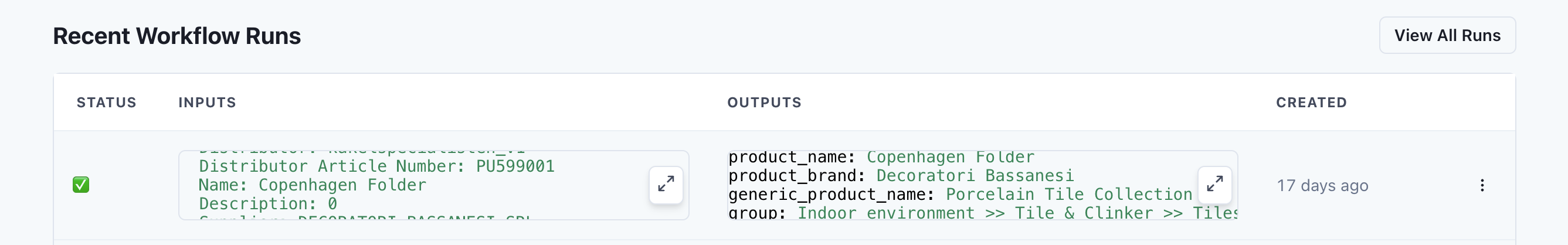Click the CREATED column header
This screenshot has width=1568, height=245.
tap(1311, 102)
